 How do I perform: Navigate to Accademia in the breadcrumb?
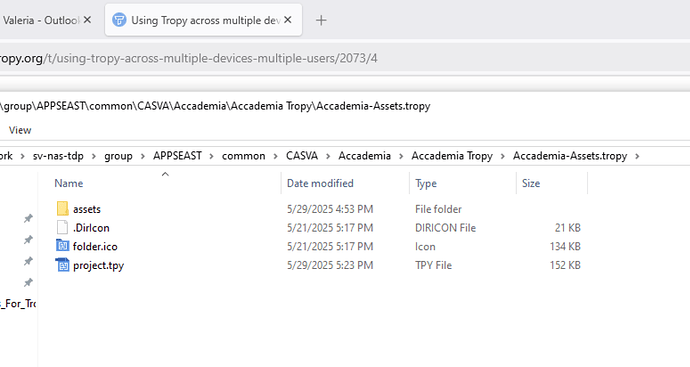click(x=364, y=156)
